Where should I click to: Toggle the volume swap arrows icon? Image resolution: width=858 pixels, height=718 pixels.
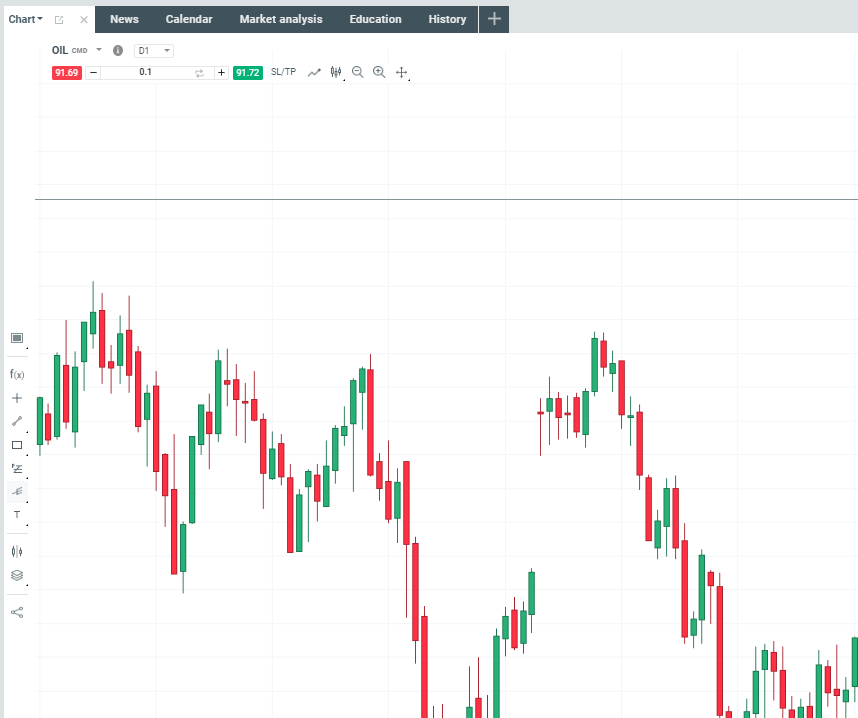[199, 73]
